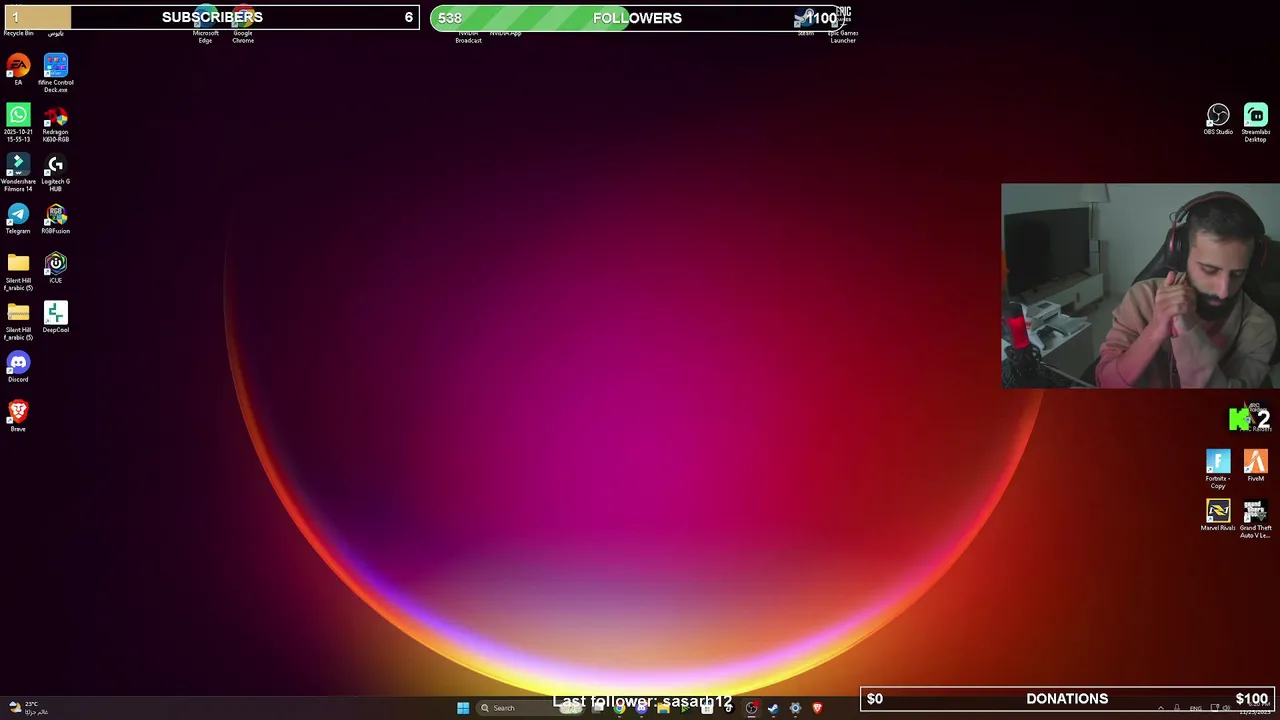This screenshot has width=1280, height=720.
Task: Launch Grand Theft Auto V shortcut
Action: 1256,519
